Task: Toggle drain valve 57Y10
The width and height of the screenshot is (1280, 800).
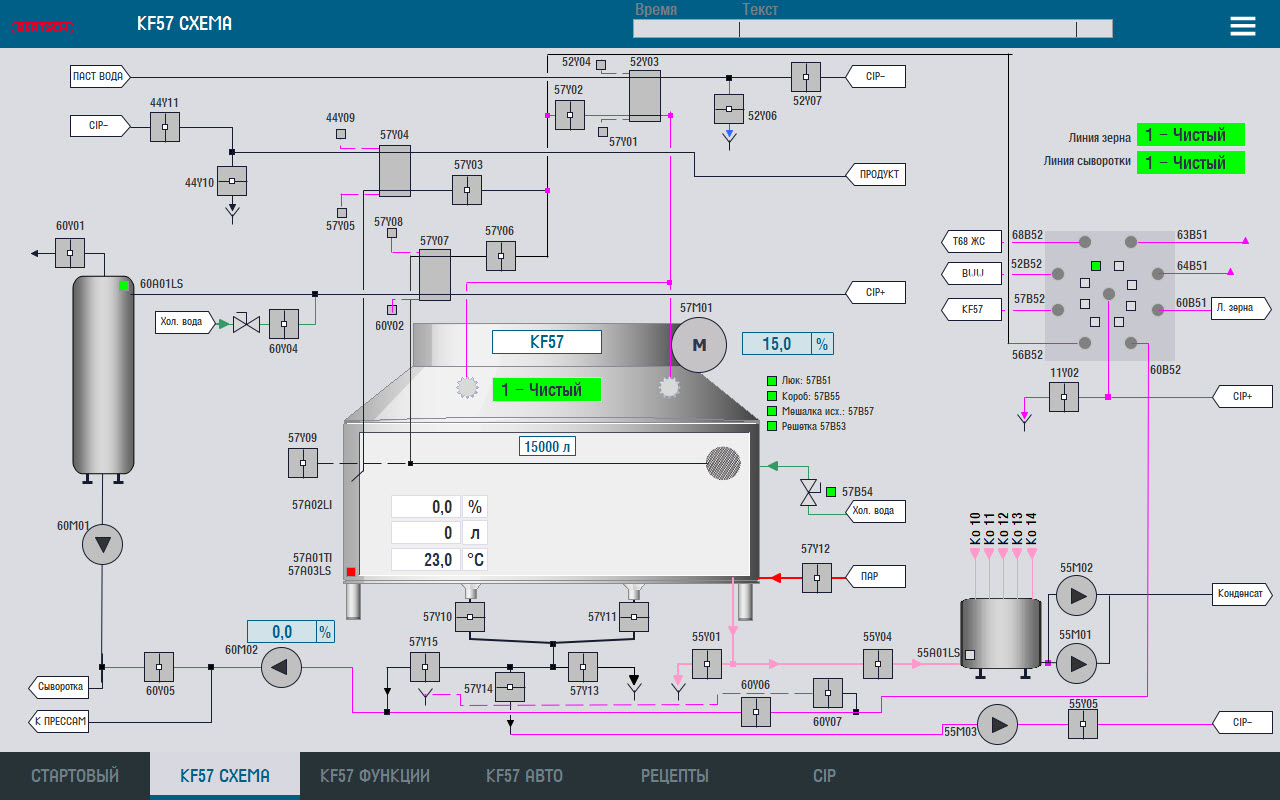Action: pyautogui.click(x=470, y=617)
